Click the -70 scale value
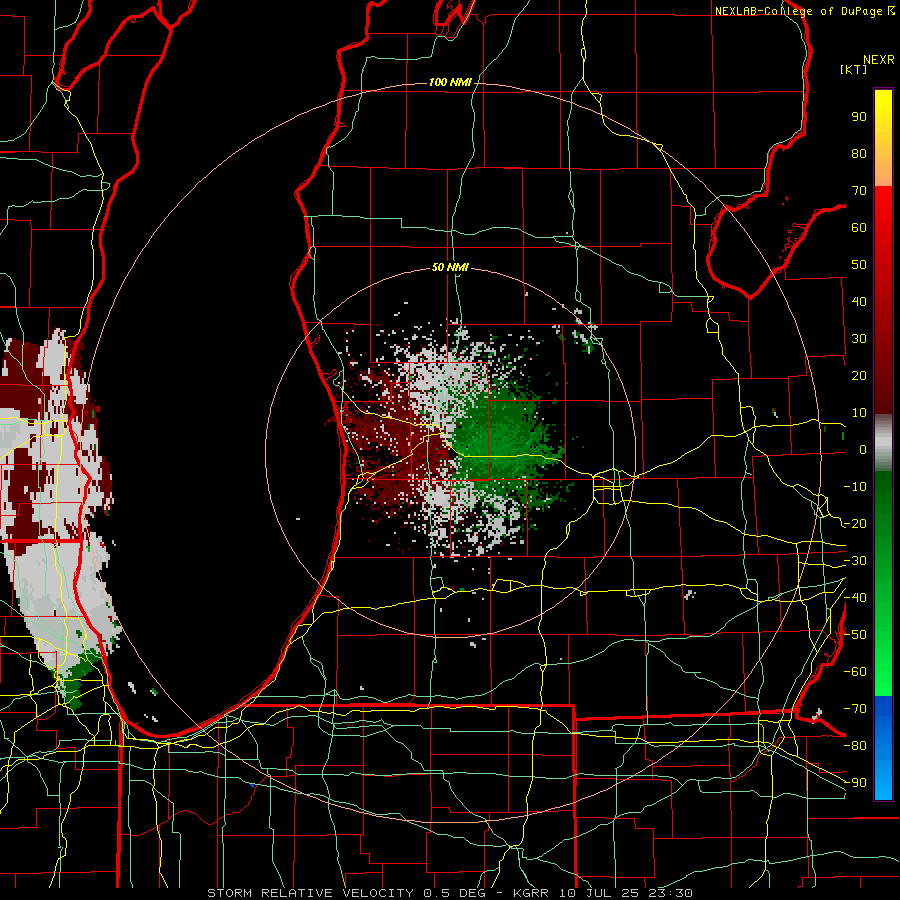Viewport: 900px width, 900px height. 855,709
